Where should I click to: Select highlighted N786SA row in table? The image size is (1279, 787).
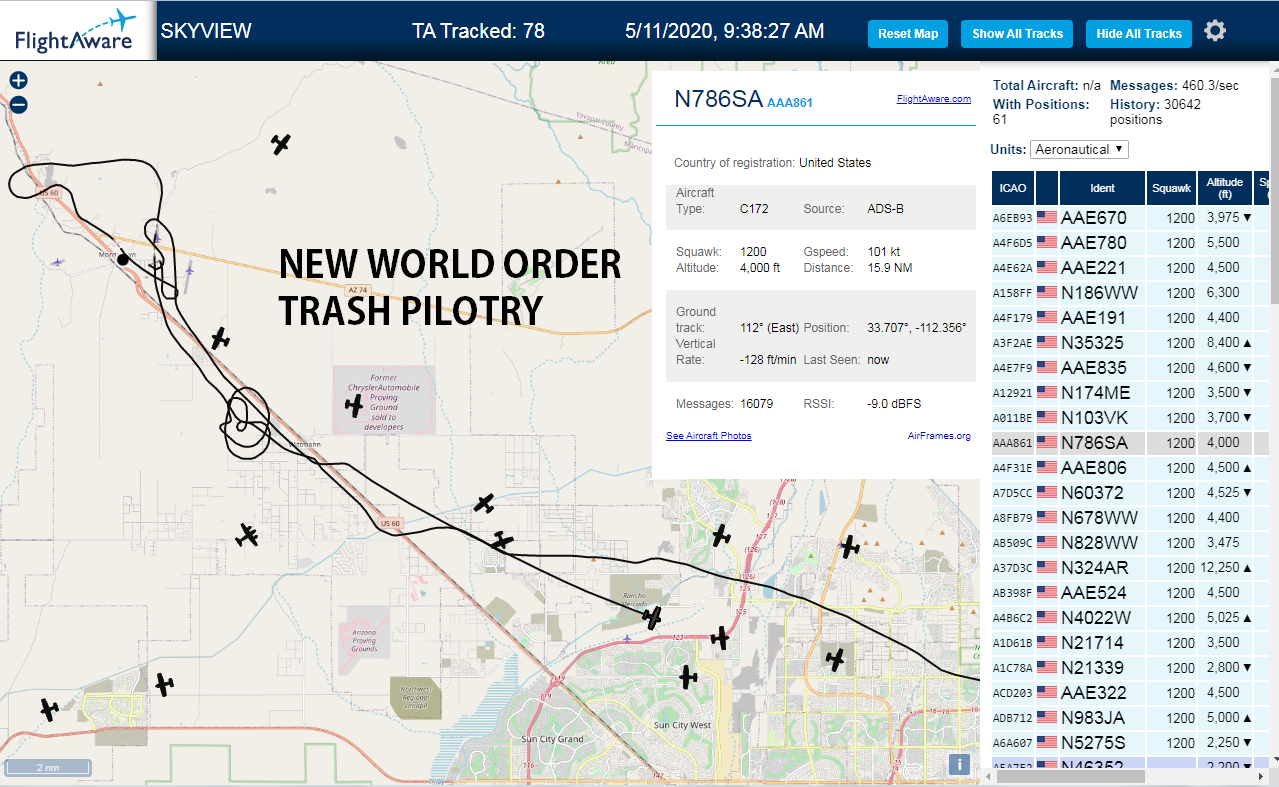[1130, 442]
